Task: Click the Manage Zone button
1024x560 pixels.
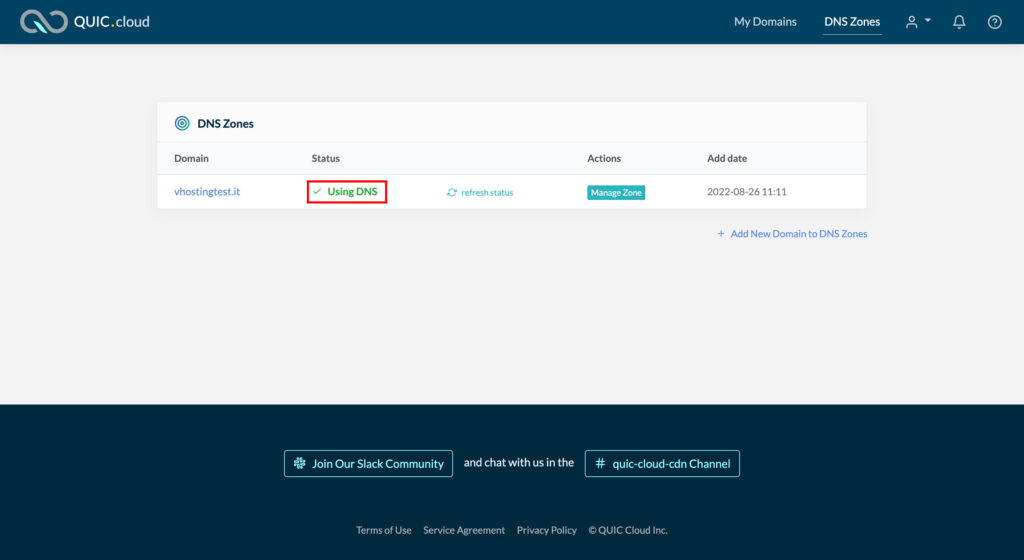Action: [x=616, y=193]
